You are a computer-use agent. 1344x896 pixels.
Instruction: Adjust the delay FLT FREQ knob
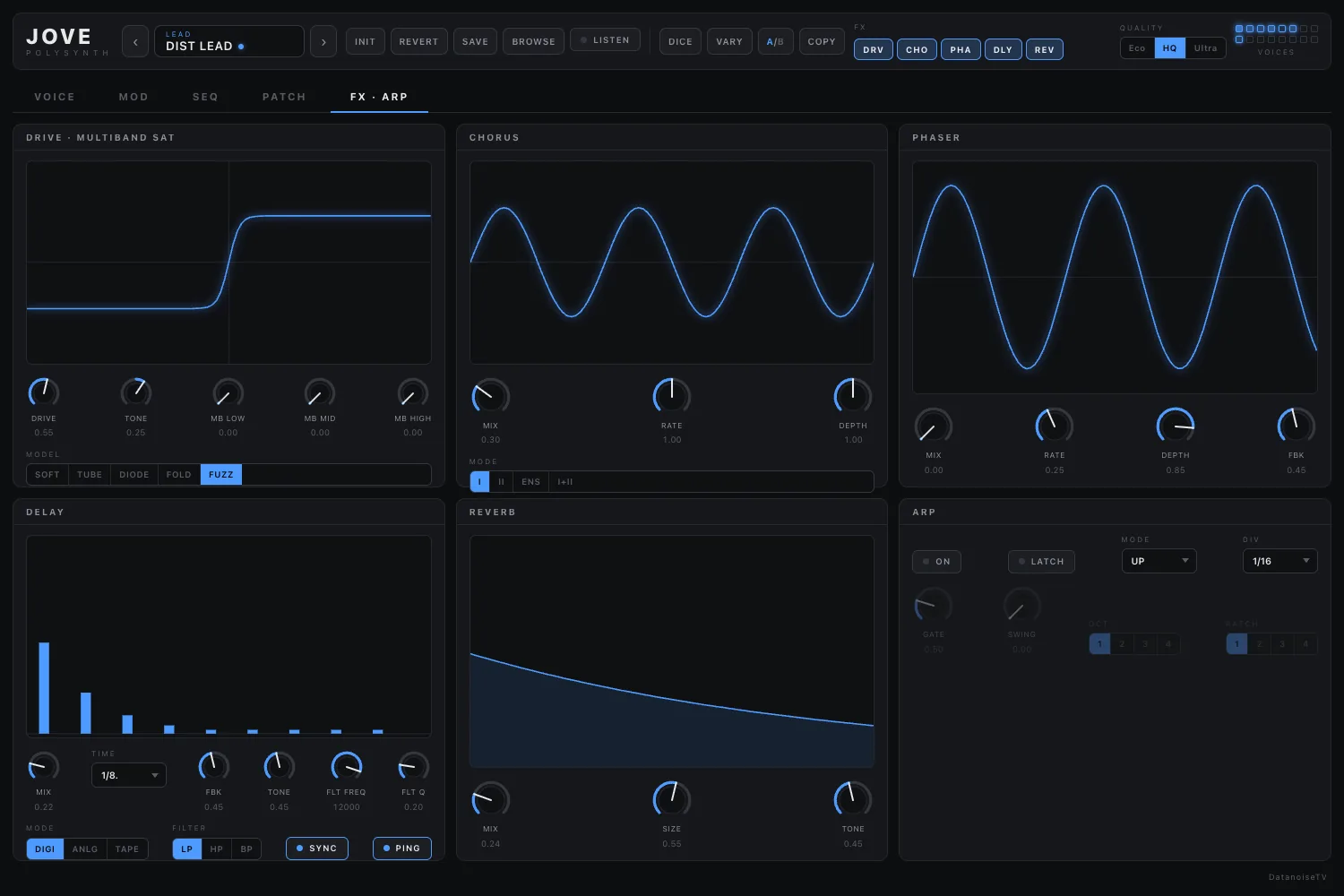347,766
